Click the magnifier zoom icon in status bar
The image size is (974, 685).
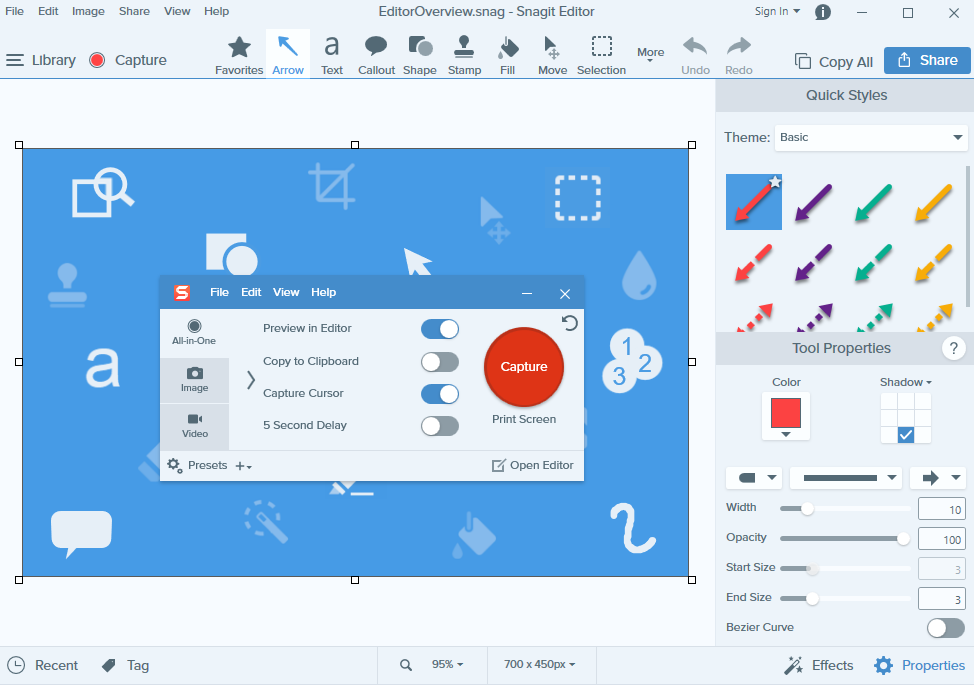coord(406,665)
